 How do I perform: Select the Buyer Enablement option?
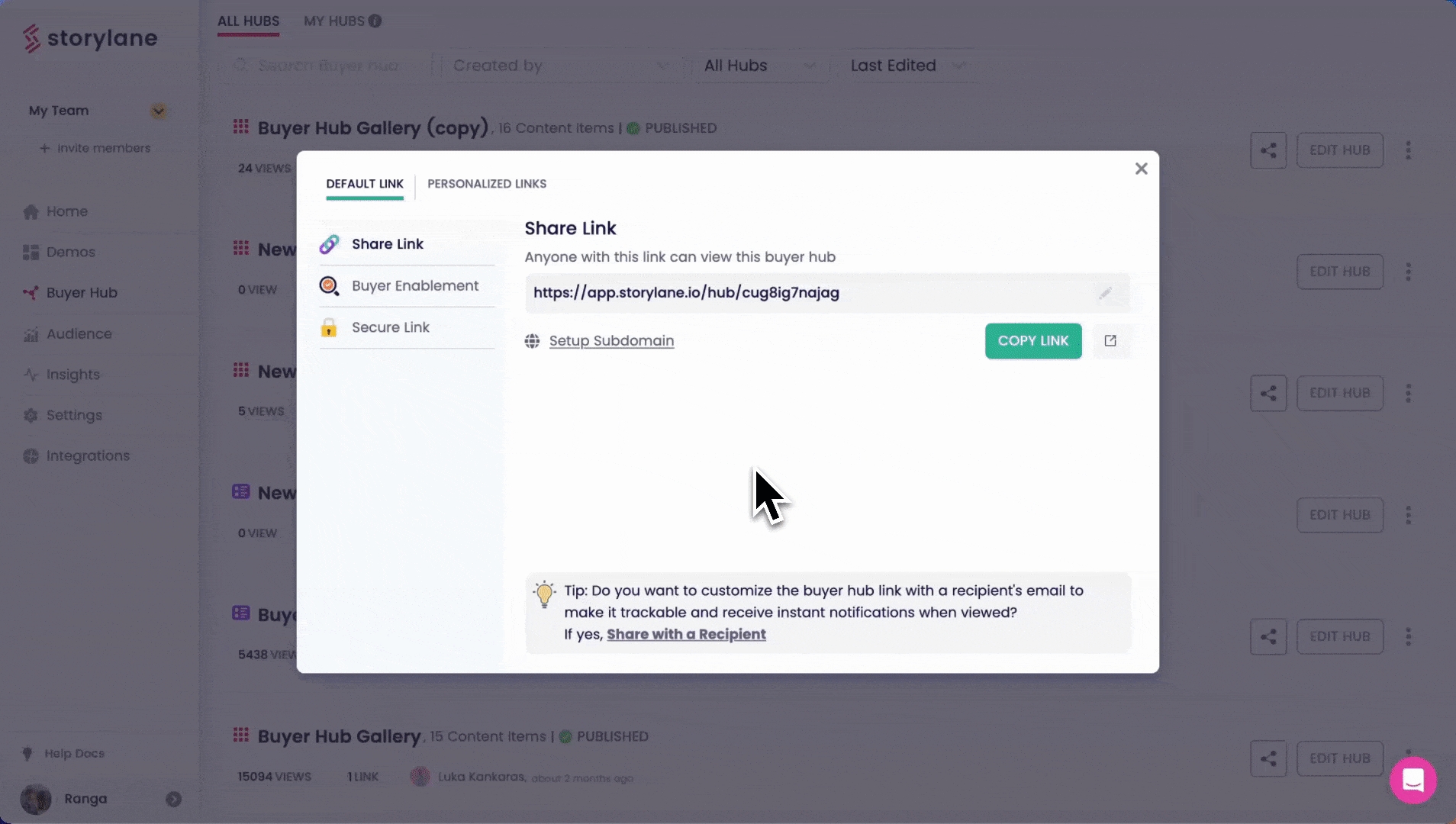point(414,286)
